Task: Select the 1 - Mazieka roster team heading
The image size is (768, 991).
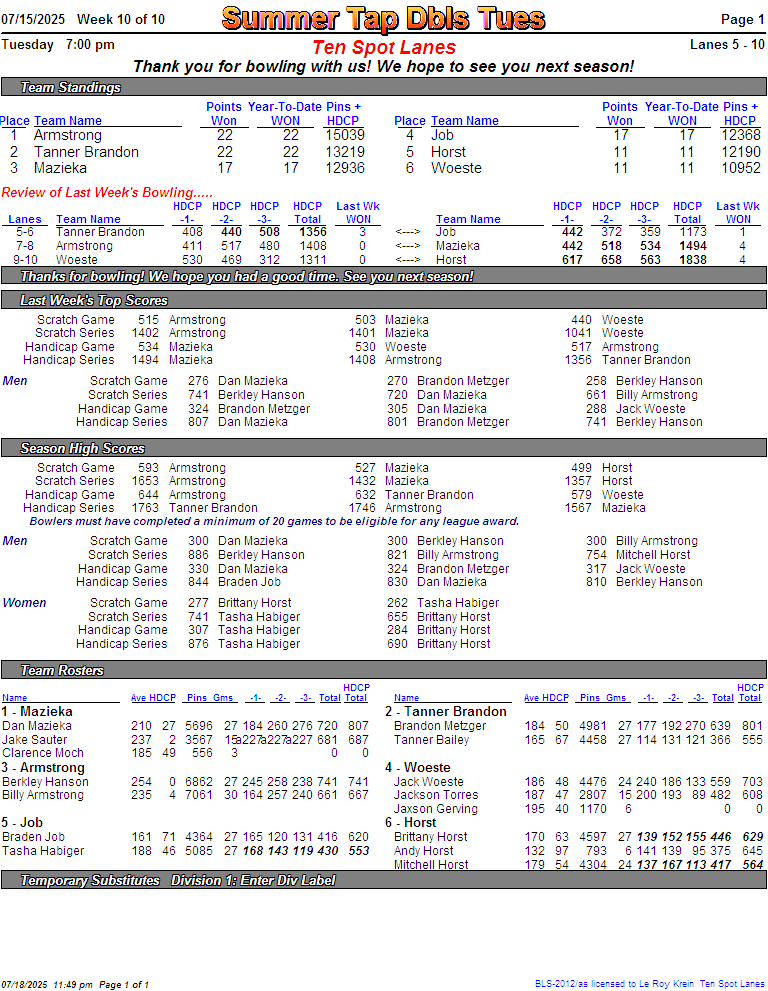Action: click(37, 712)
